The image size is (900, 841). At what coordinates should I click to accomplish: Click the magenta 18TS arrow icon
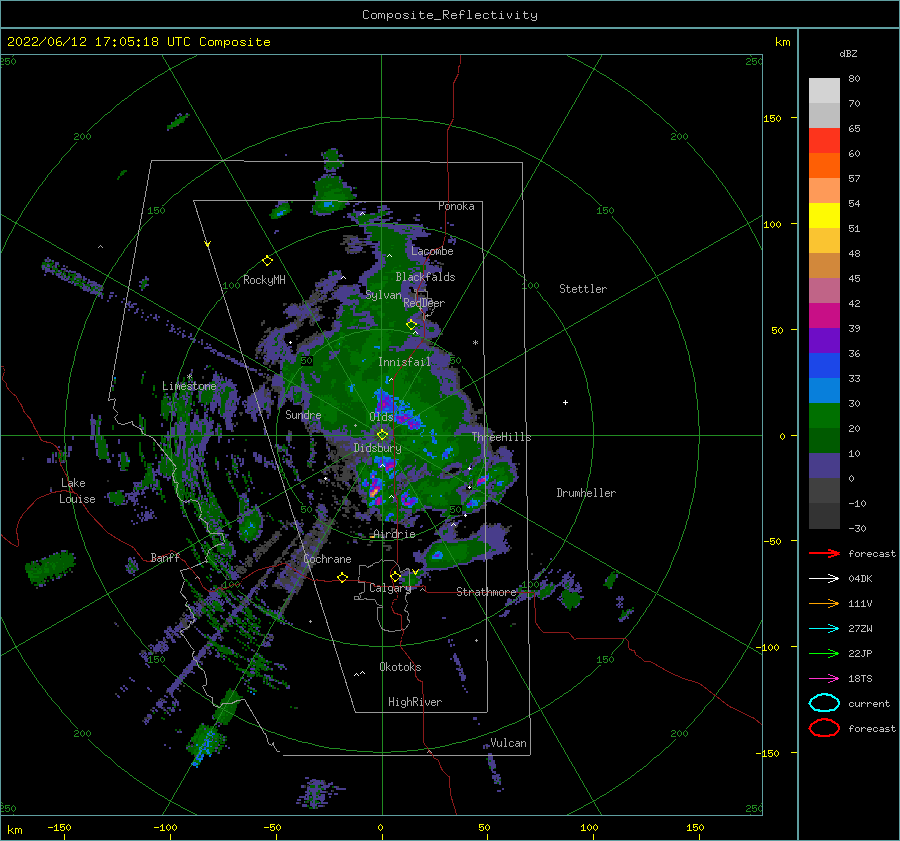pyautogui.click(x=824, y=679)
